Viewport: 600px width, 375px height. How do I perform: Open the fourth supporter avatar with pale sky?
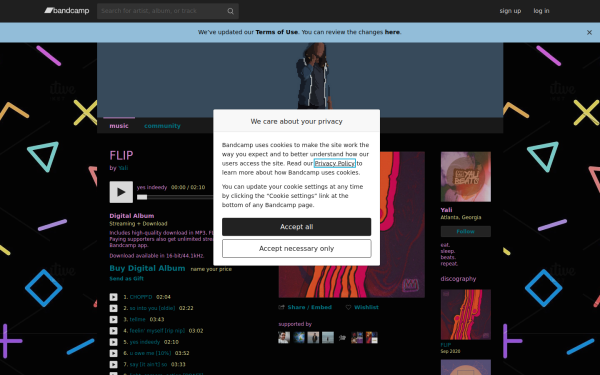328,338
